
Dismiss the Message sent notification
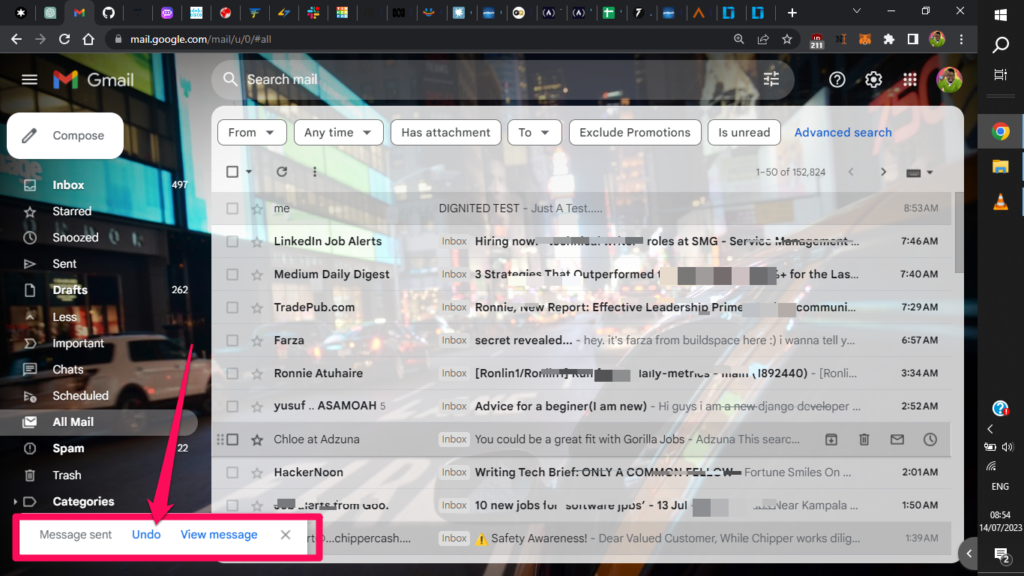(285, 535)
